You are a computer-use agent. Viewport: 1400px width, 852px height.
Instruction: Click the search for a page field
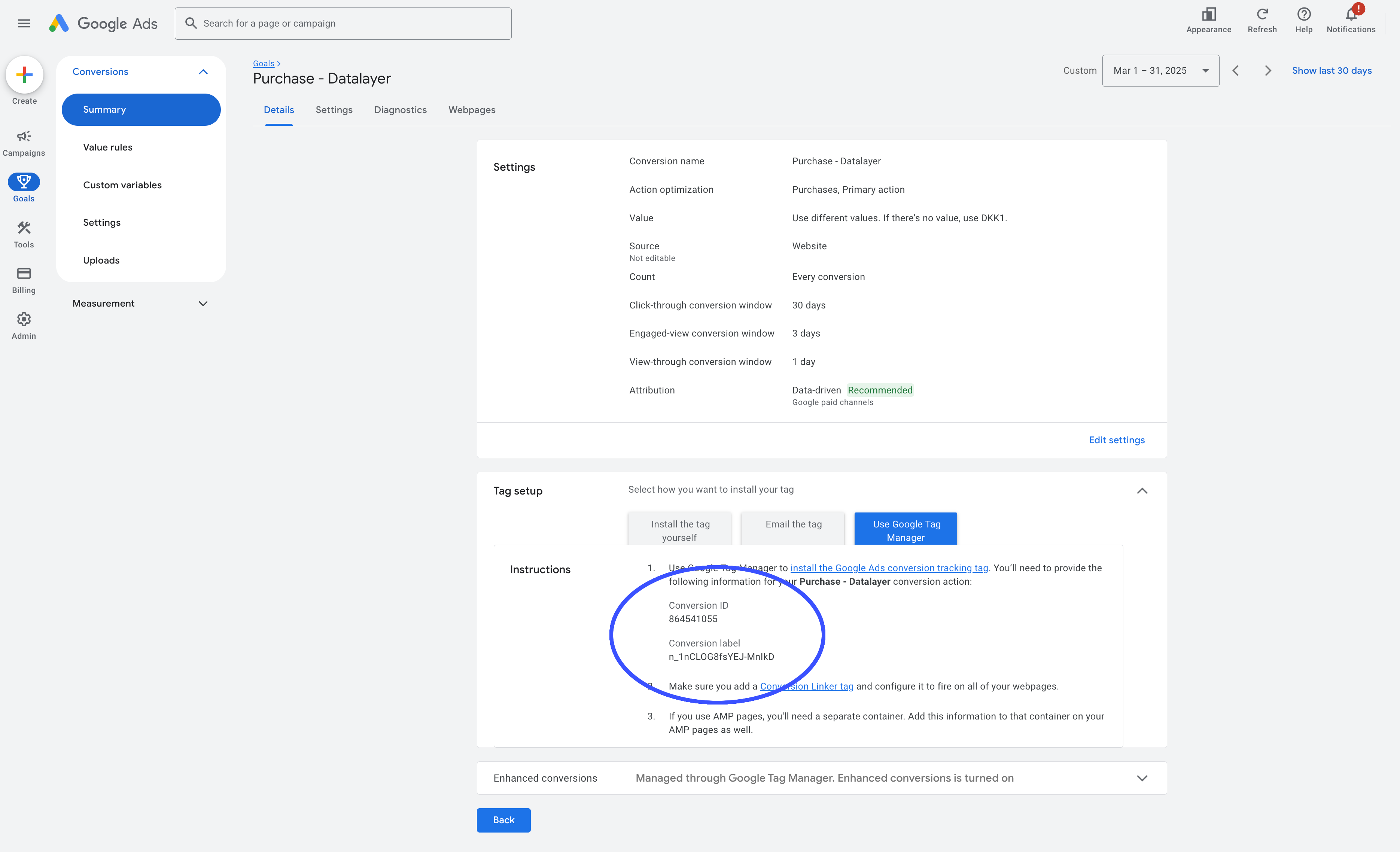tap(343, 23)
